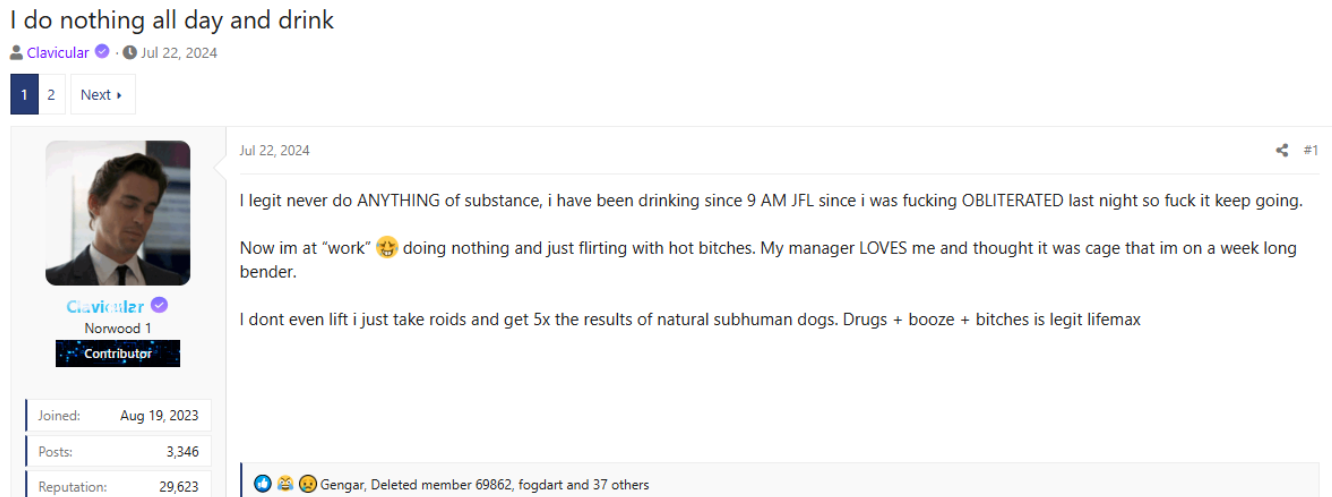Click the Contributor banner badge

click(x=118, y=354)
